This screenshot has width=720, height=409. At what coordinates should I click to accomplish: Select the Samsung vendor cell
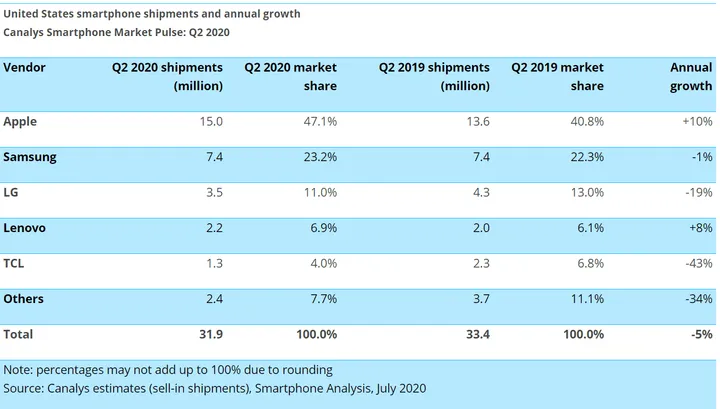click(x=30, y=157)
